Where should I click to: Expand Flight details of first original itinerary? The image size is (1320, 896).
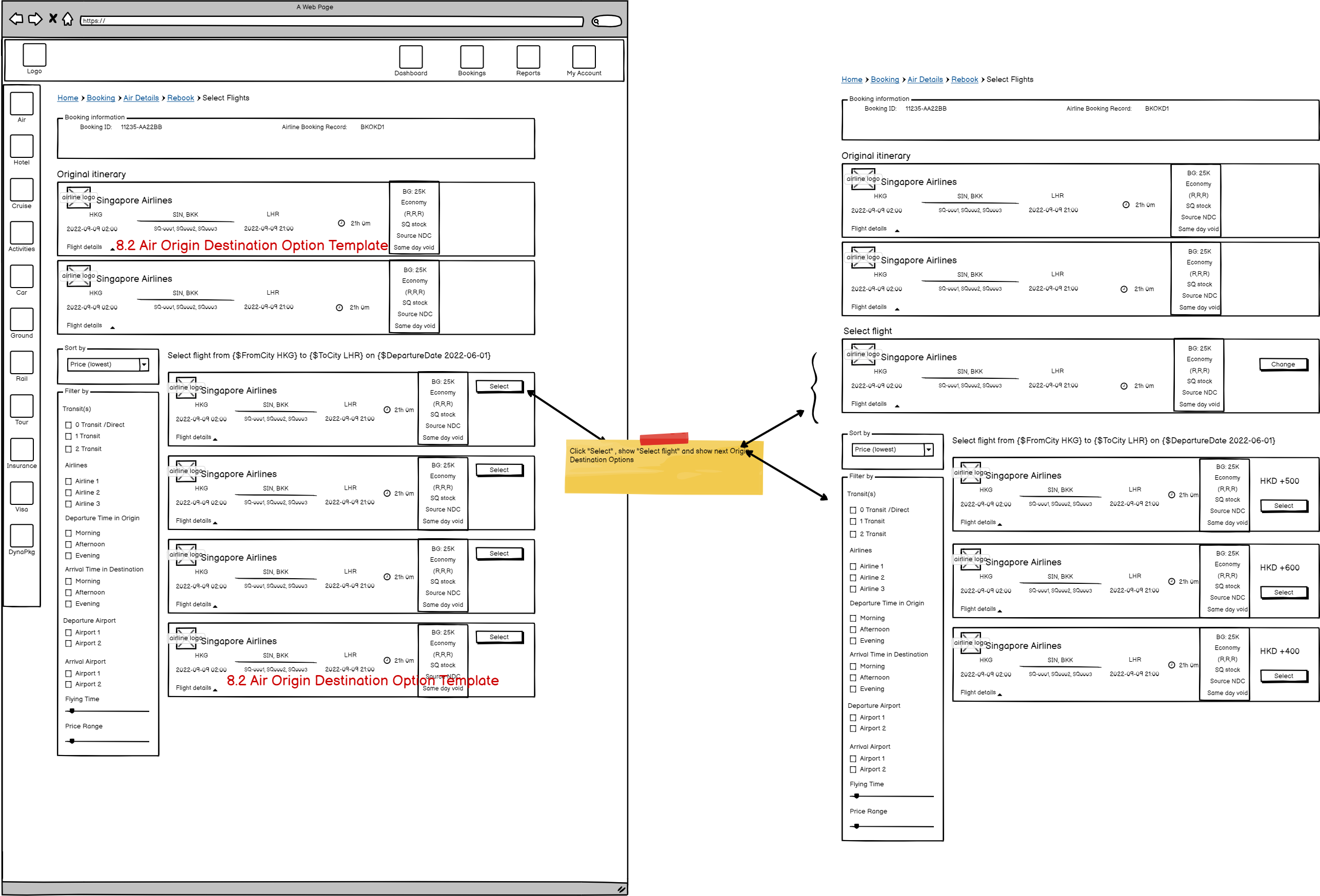(x=84, y=247)
